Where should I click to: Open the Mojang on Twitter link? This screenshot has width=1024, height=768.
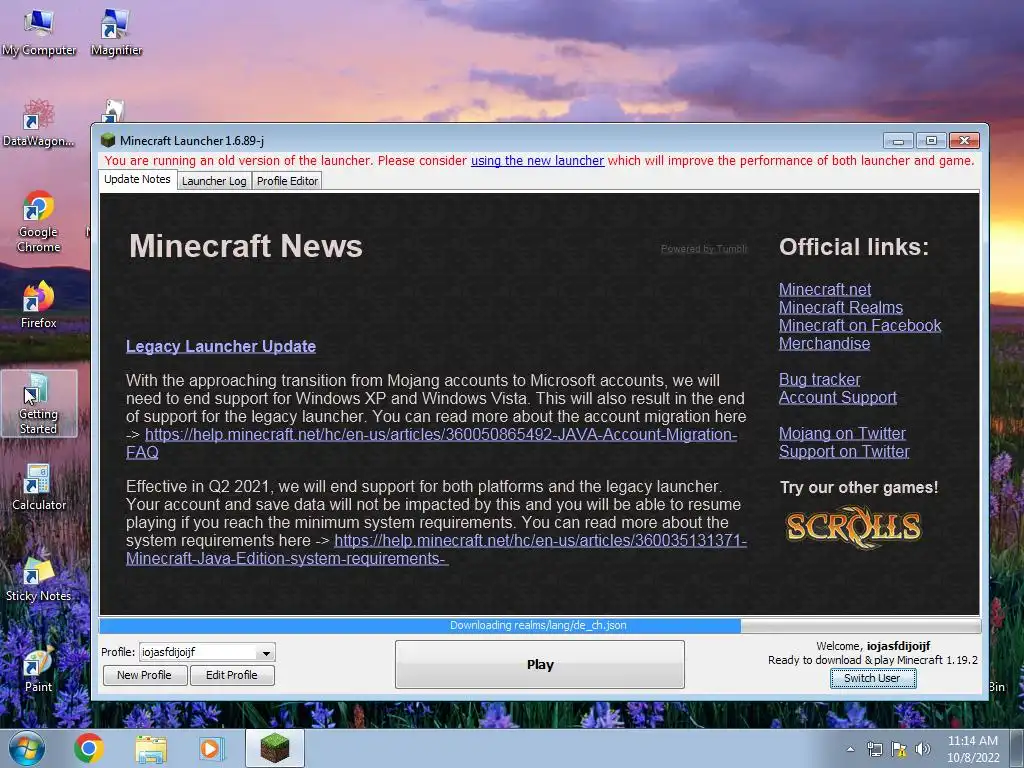coord(842,434)
